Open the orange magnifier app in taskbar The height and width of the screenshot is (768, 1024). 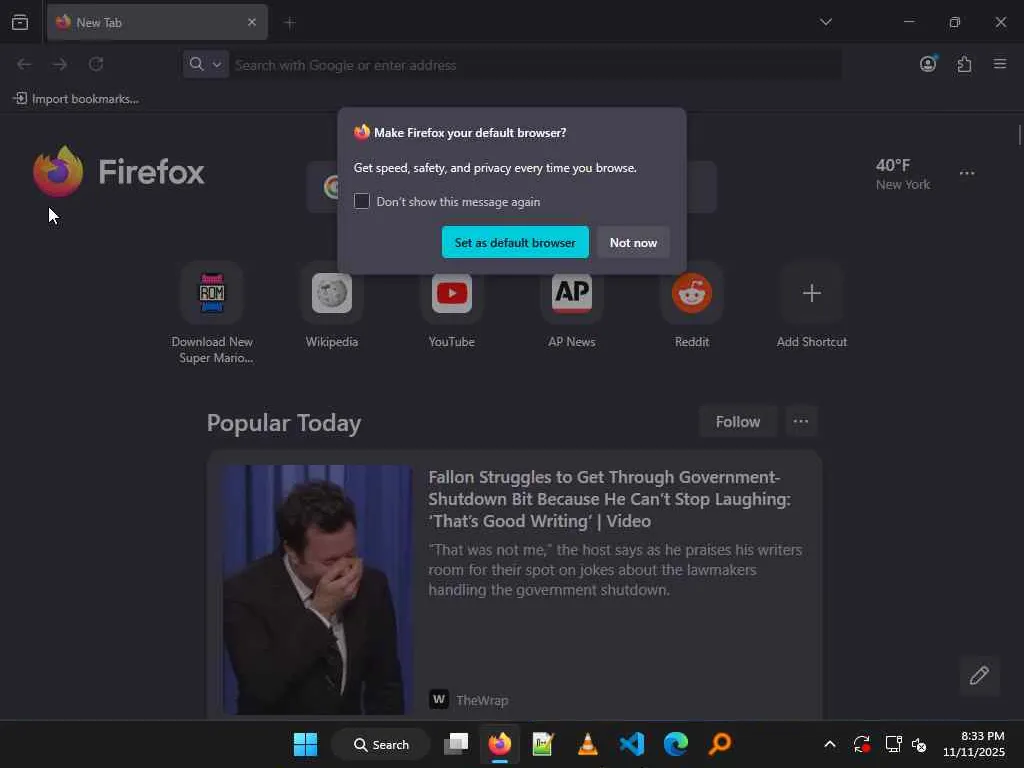[720, 744]
